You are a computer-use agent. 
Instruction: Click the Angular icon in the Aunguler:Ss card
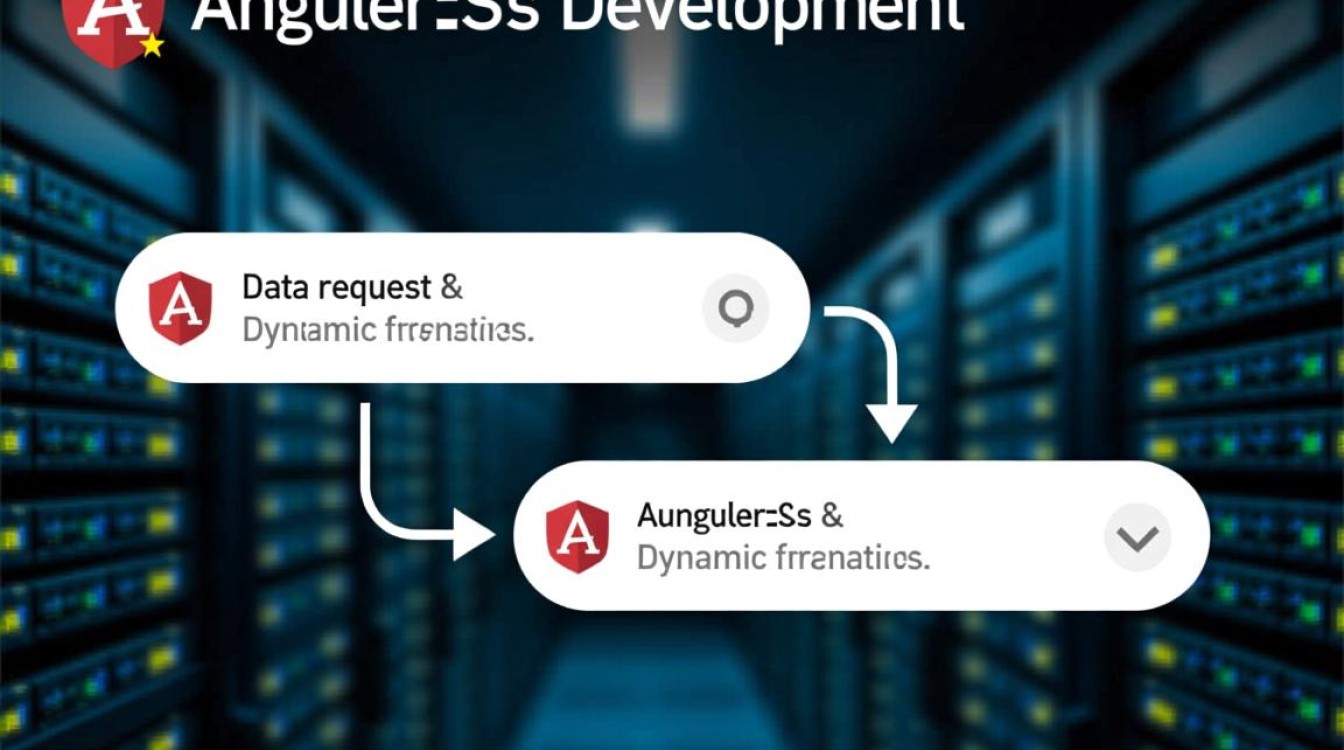(x=578, y=536)
